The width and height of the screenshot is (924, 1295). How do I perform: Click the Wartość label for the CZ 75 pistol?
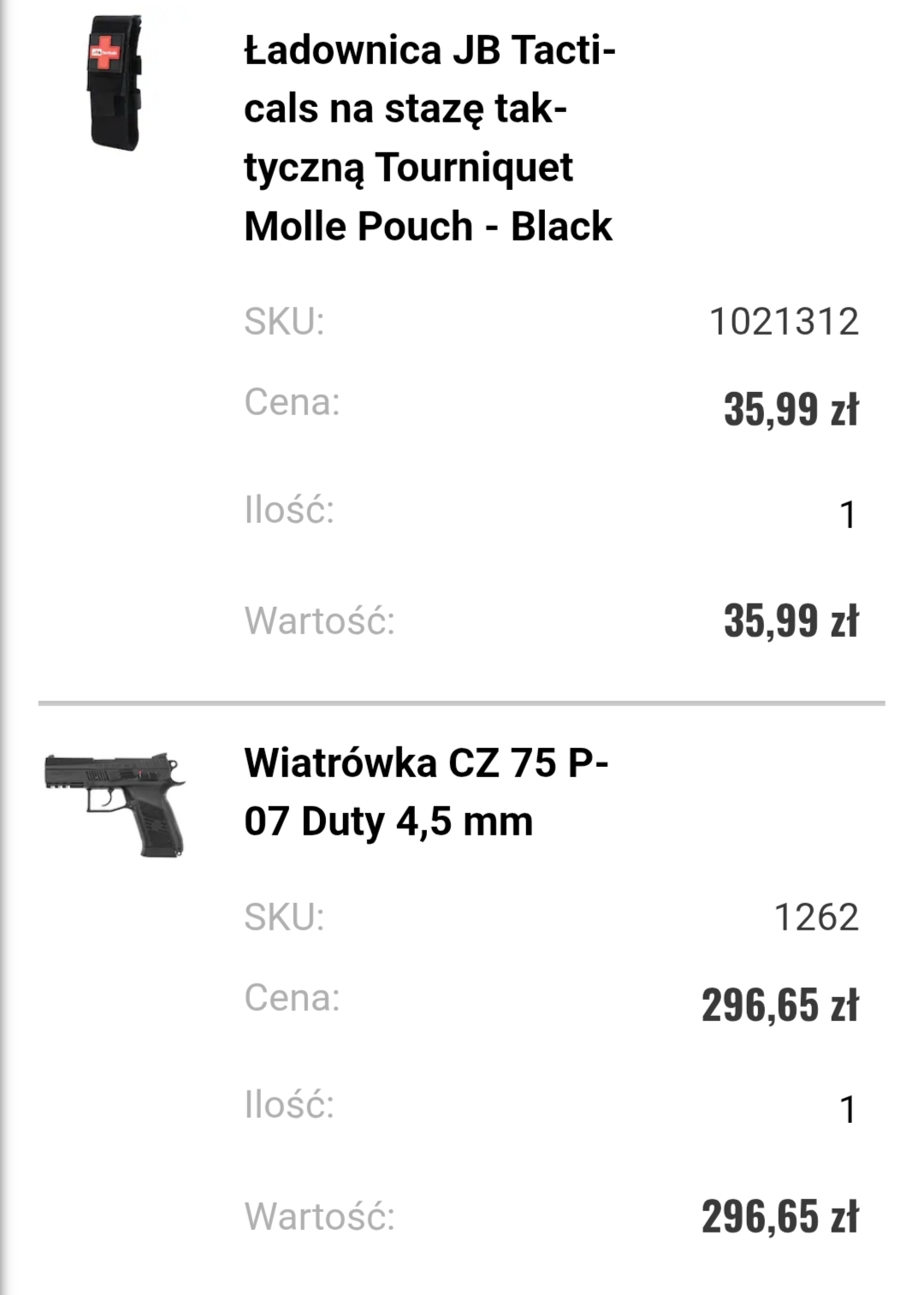pyautogui.click(x=319, y=1216)
